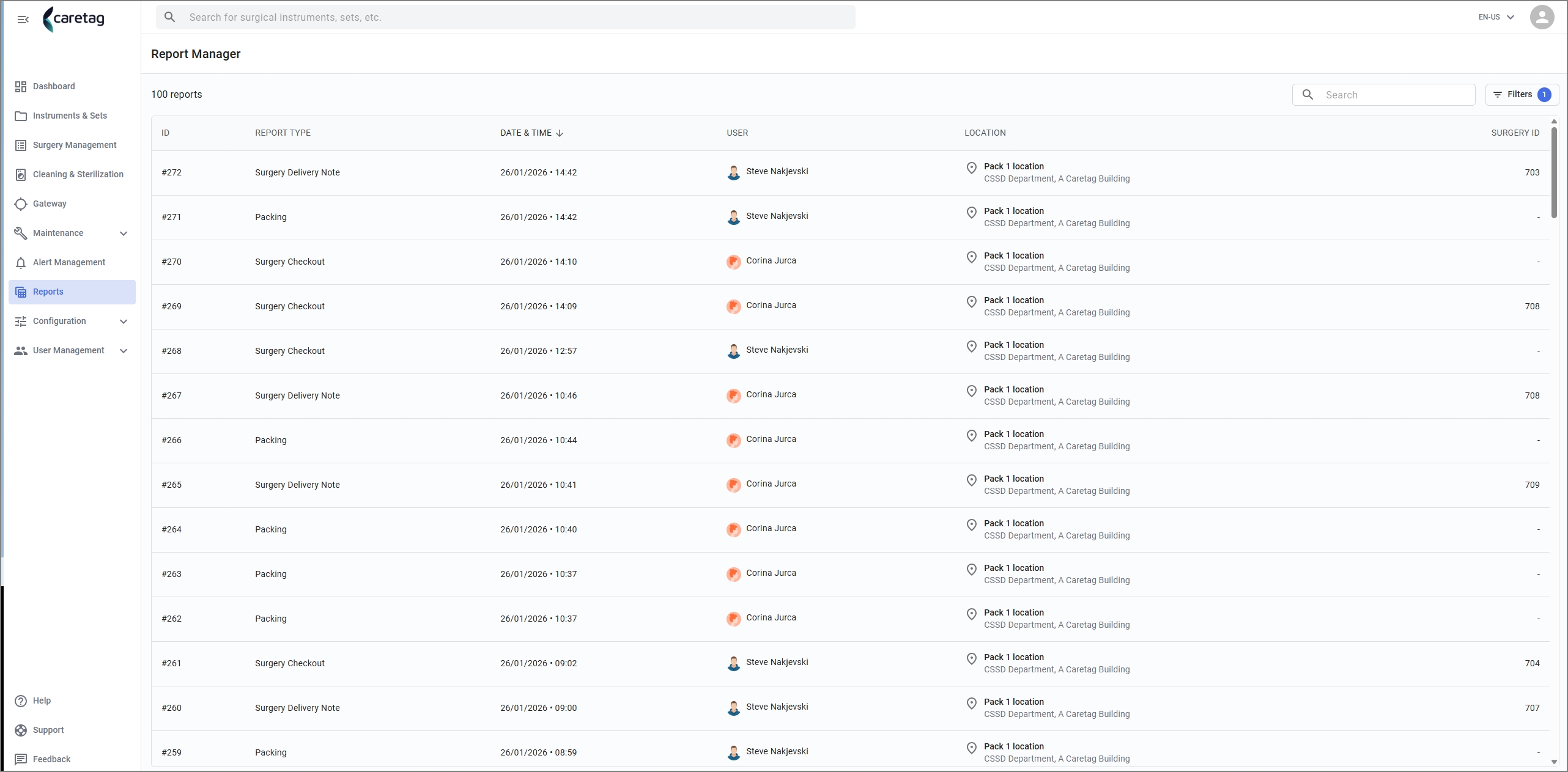Click the Support lifebuoy icon
Screen dimensions: 1568x772
[21, 730]
